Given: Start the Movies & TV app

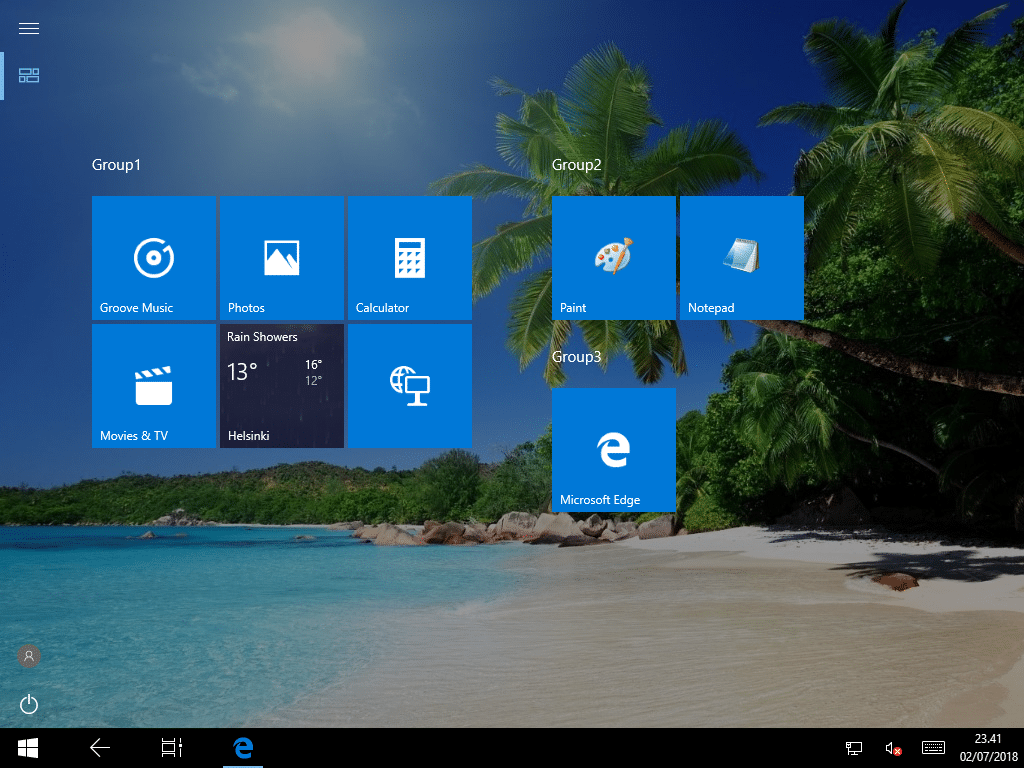Looking at the screenshot, I should 153,385.
